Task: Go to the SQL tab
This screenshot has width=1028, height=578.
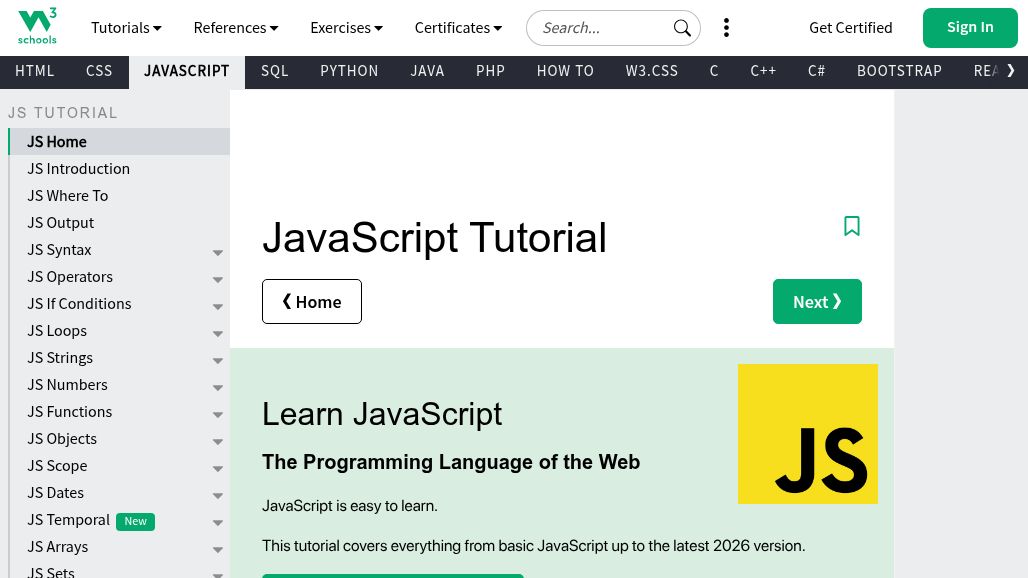Action: pos(275,71)
